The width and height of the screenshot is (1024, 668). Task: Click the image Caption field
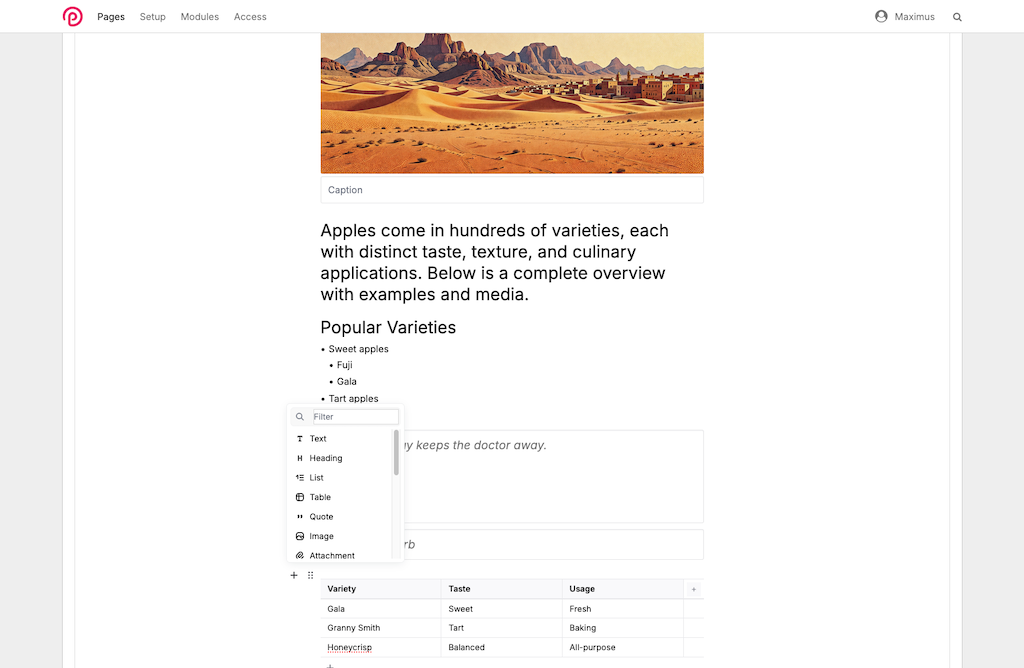tap(512, 190)
